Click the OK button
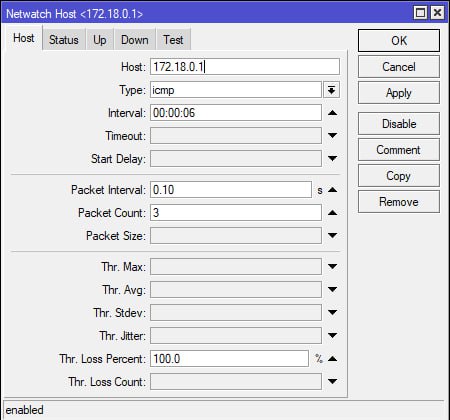The width and height of the screenshot is (450, 420). tap(399, 41)
